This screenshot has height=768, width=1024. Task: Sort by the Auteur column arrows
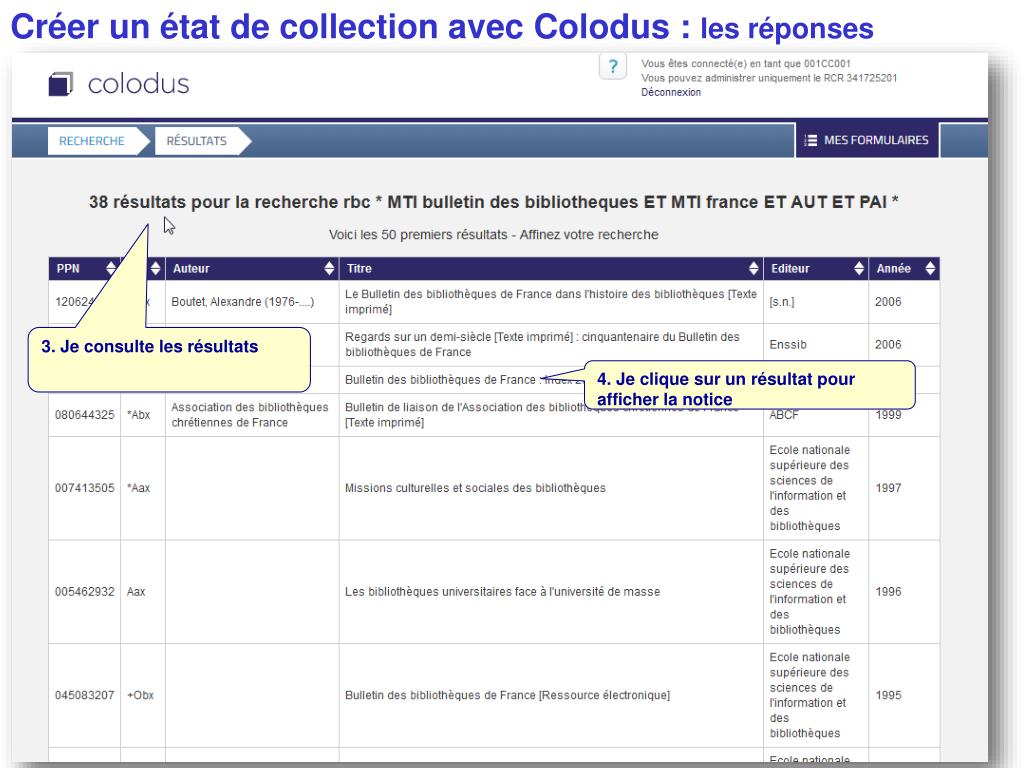[x=329, y=268]
